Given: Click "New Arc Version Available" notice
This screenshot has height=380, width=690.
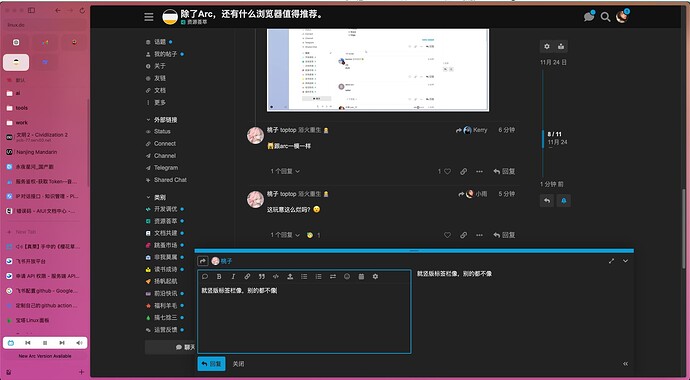Looking at the screenshot, I should tap(45, 356).
